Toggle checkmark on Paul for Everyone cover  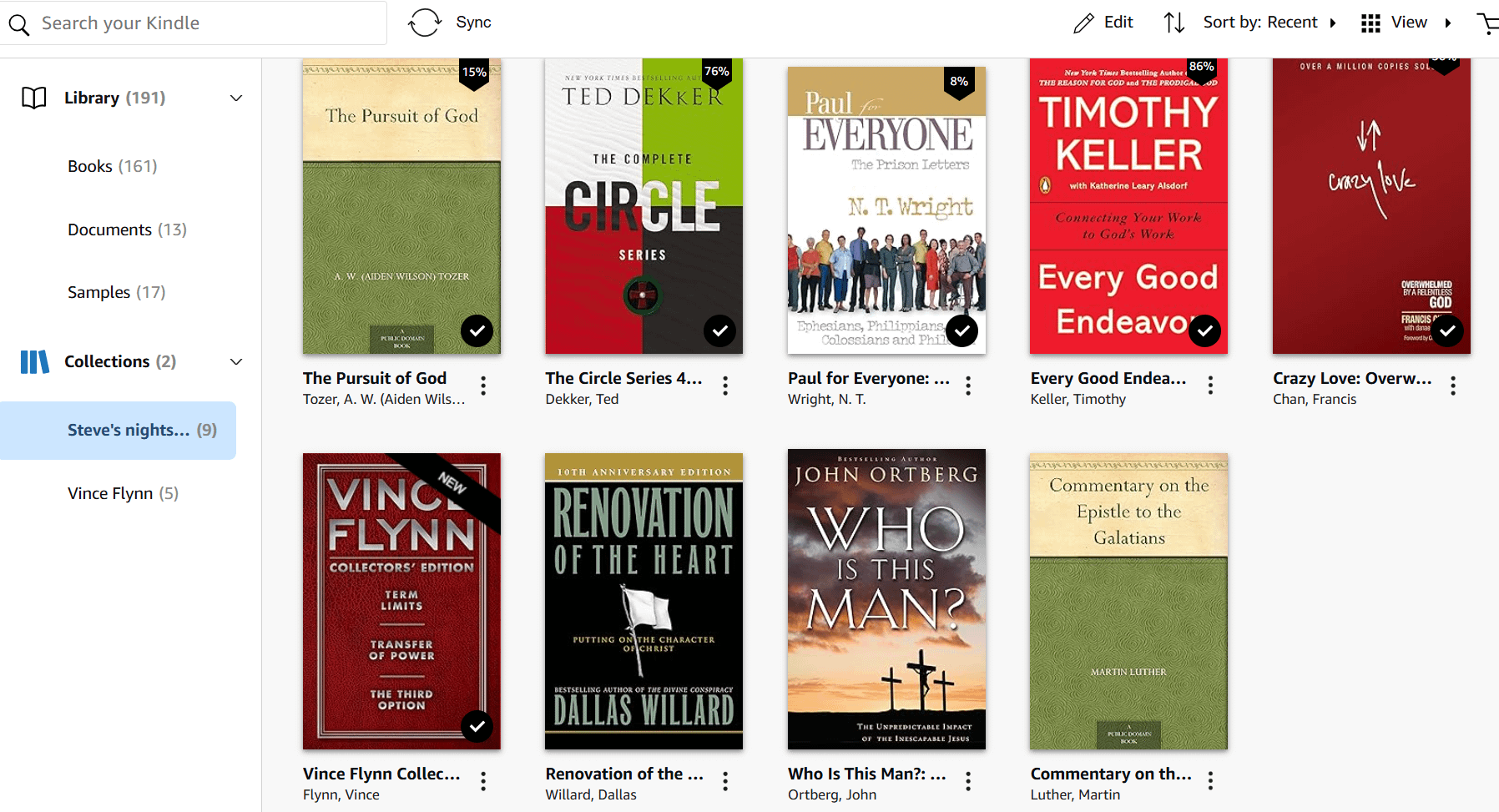[x=962, y=331]
